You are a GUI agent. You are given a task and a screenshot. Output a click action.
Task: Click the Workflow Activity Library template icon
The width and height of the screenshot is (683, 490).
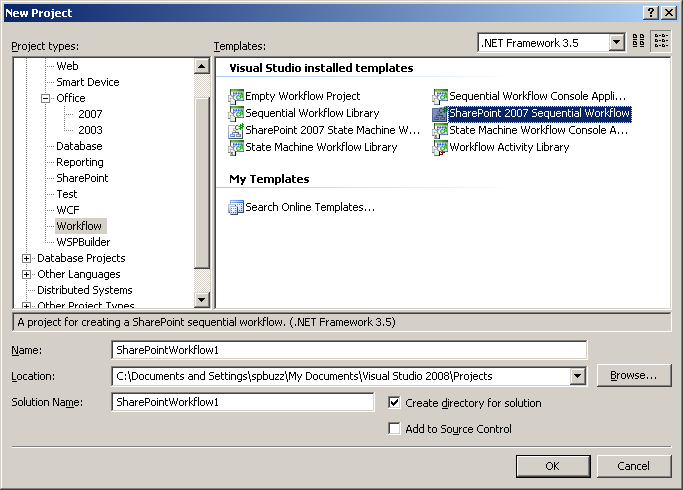[440, 147]
